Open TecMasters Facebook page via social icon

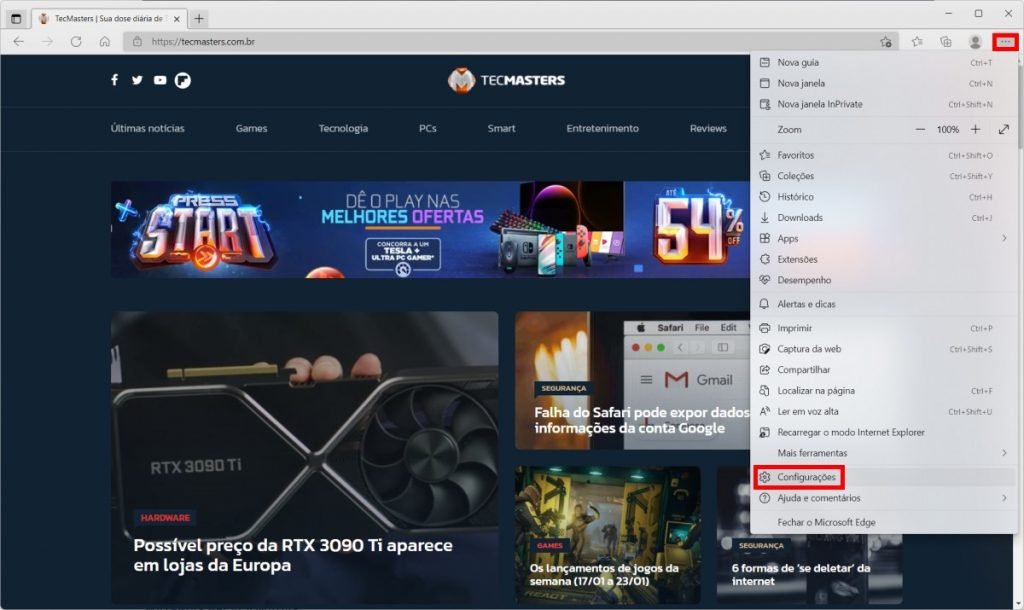[x=115, y=80]
